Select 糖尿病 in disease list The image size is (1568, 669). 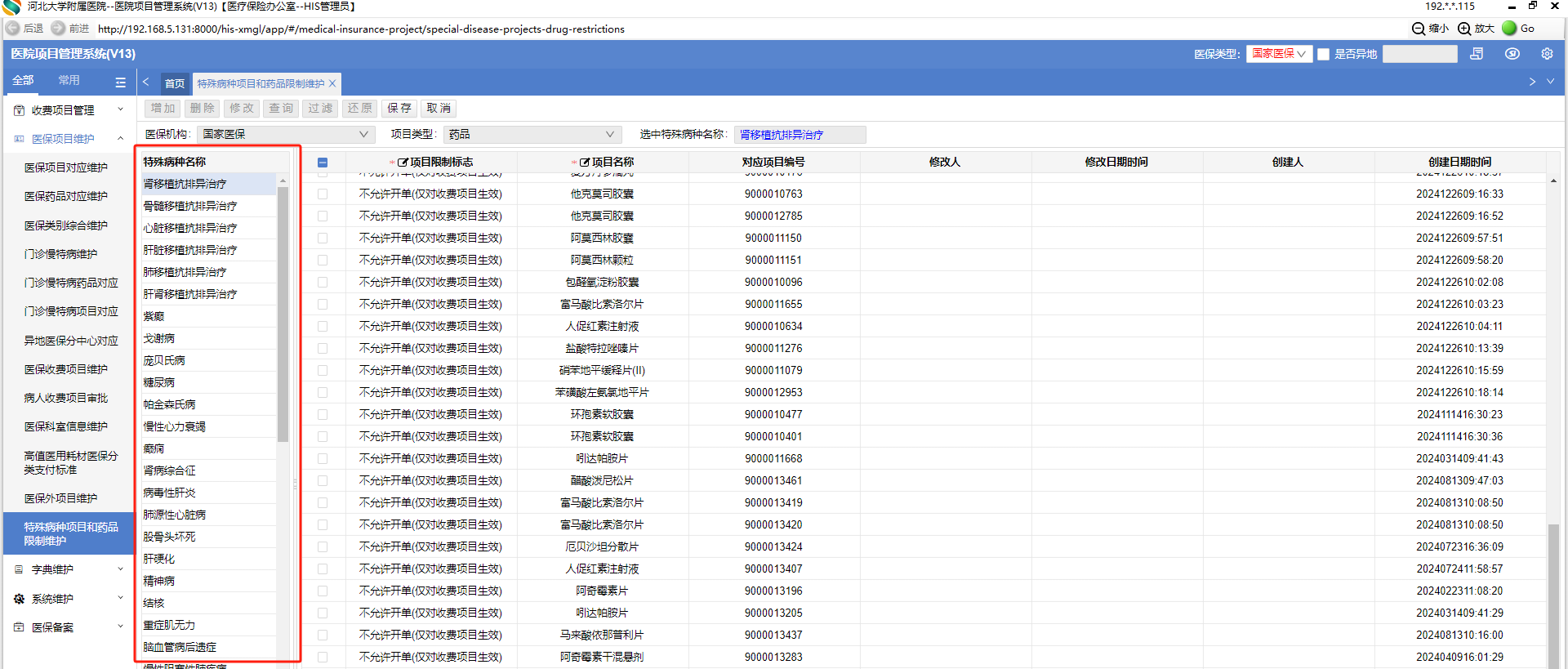pyautogui.click(x=207, y=382)
